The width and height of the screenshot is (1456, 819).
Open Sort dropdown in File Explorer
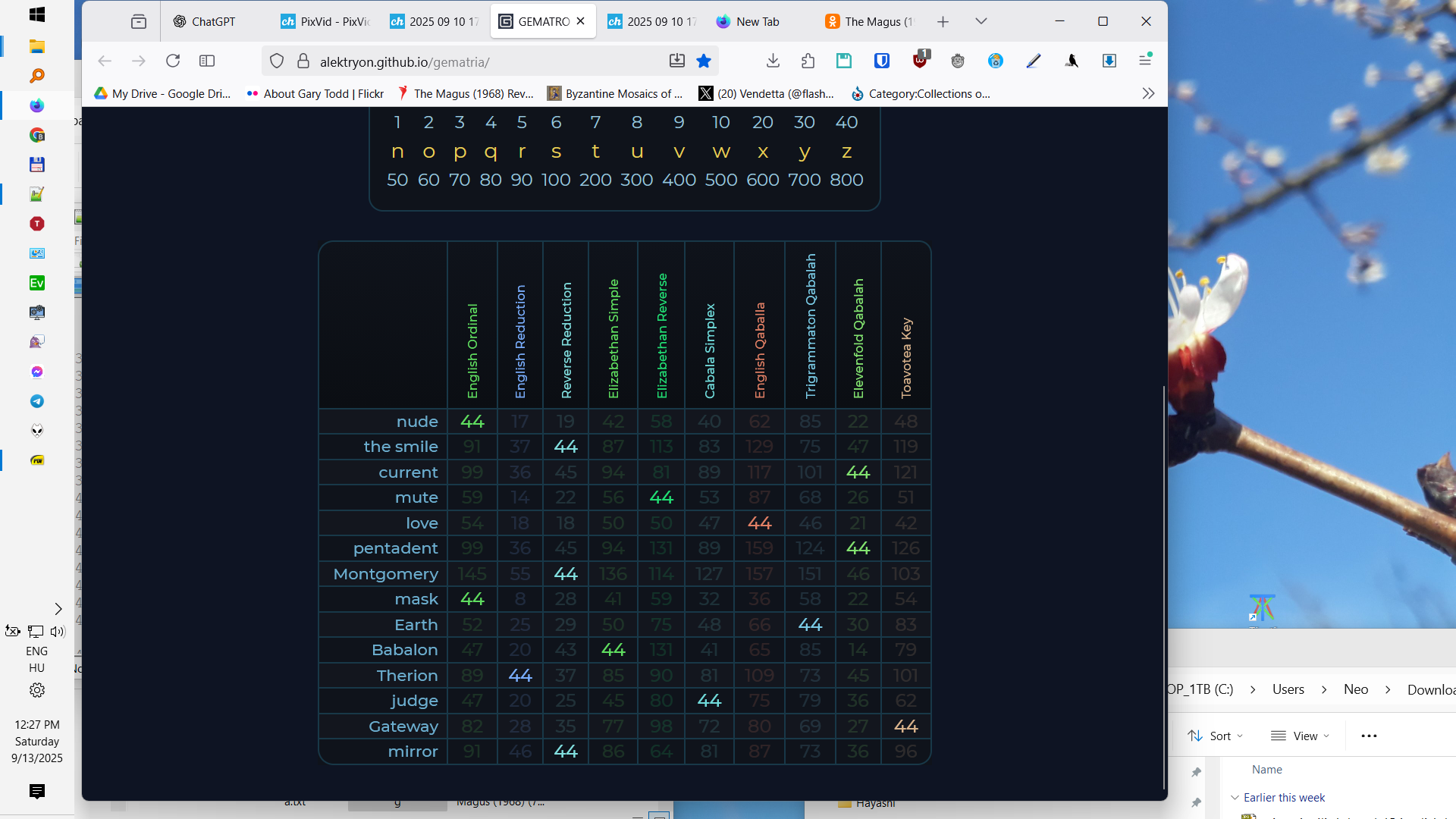[x=1215, y=736]
